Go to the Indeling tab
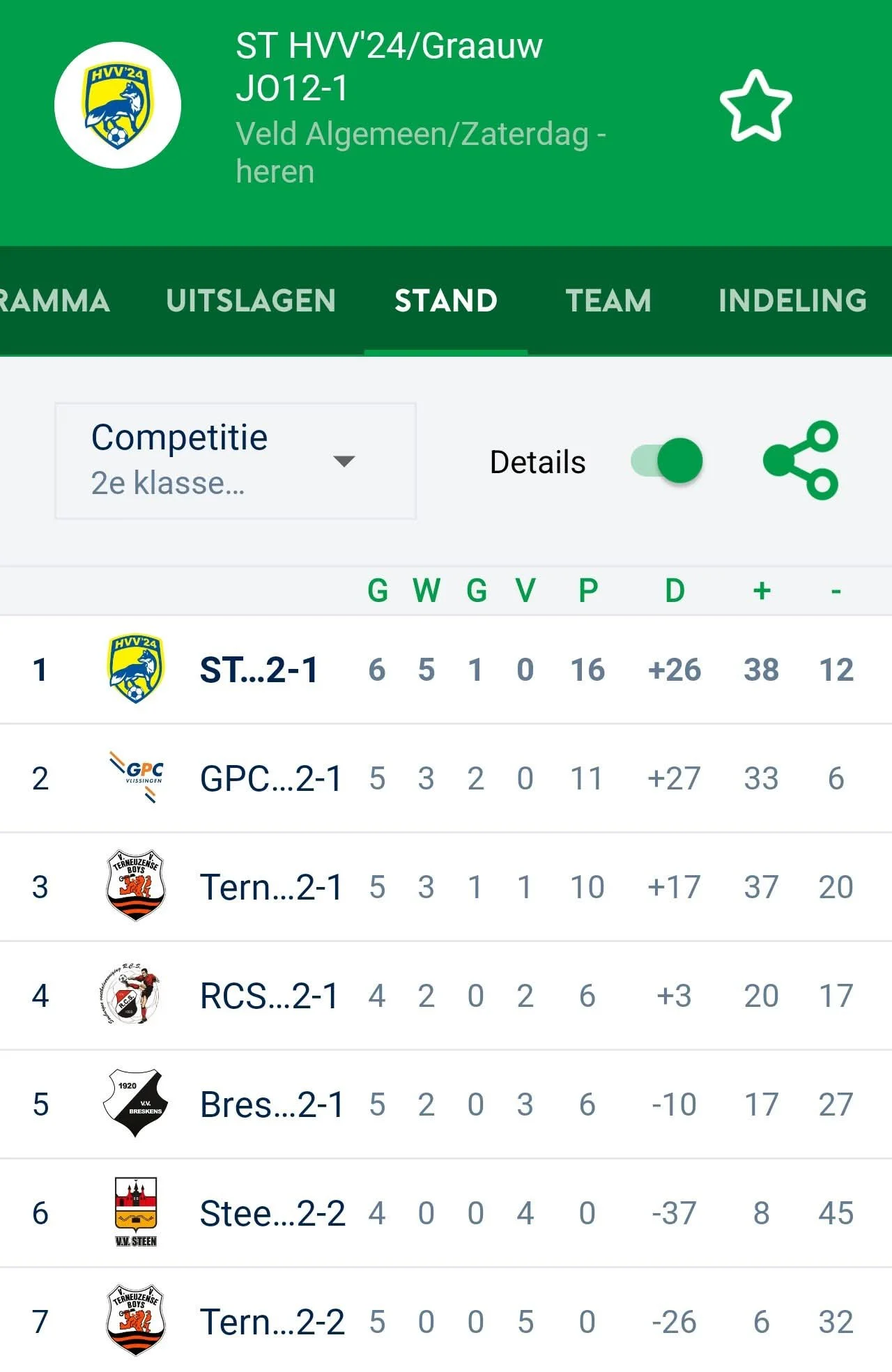The width and height of the screenshot is (892, 1372). coord(792,301)
